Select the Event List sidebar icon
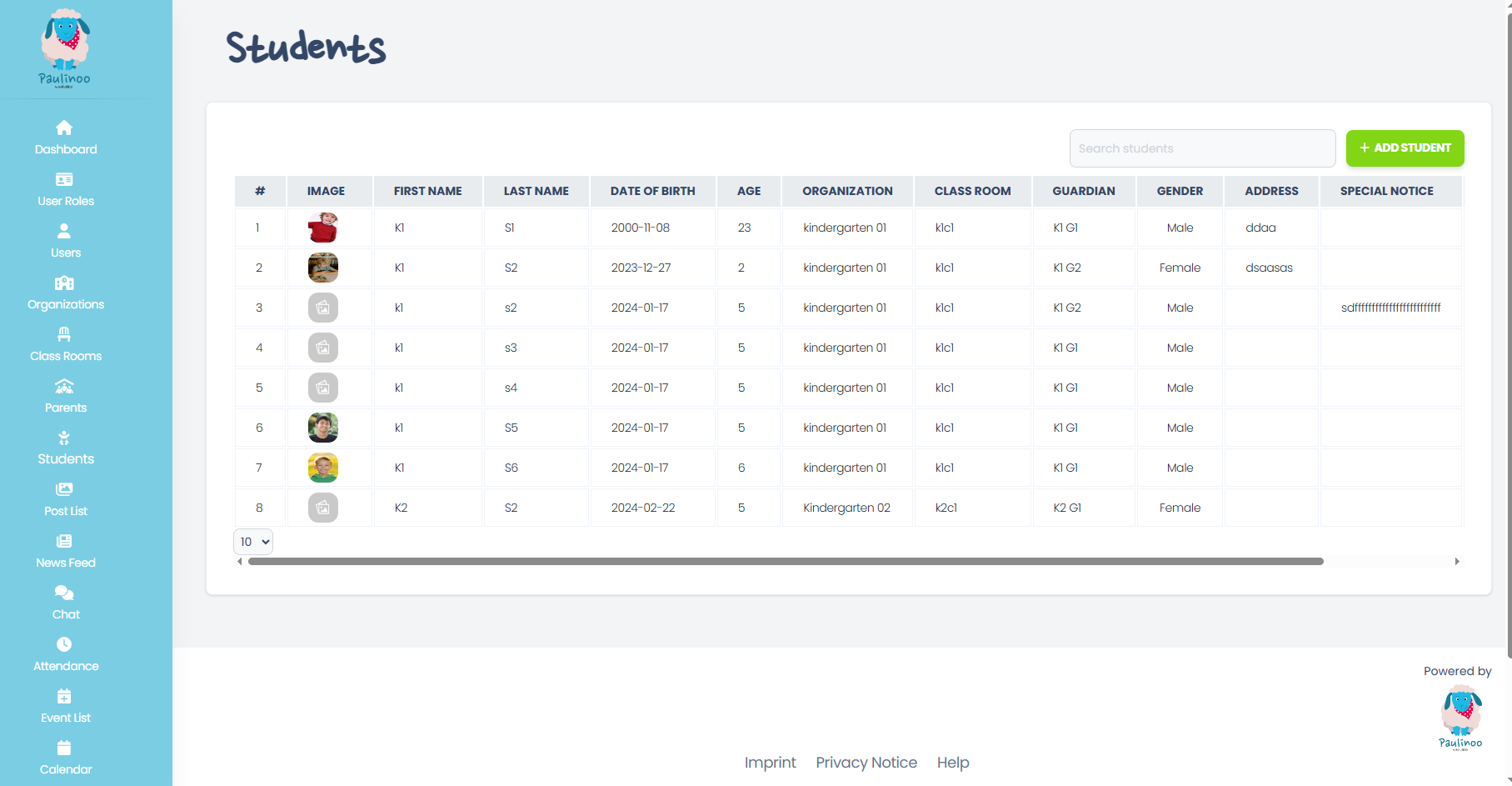Image resolution: width=1512 pixels, height=786 pixels. [65, 706]
